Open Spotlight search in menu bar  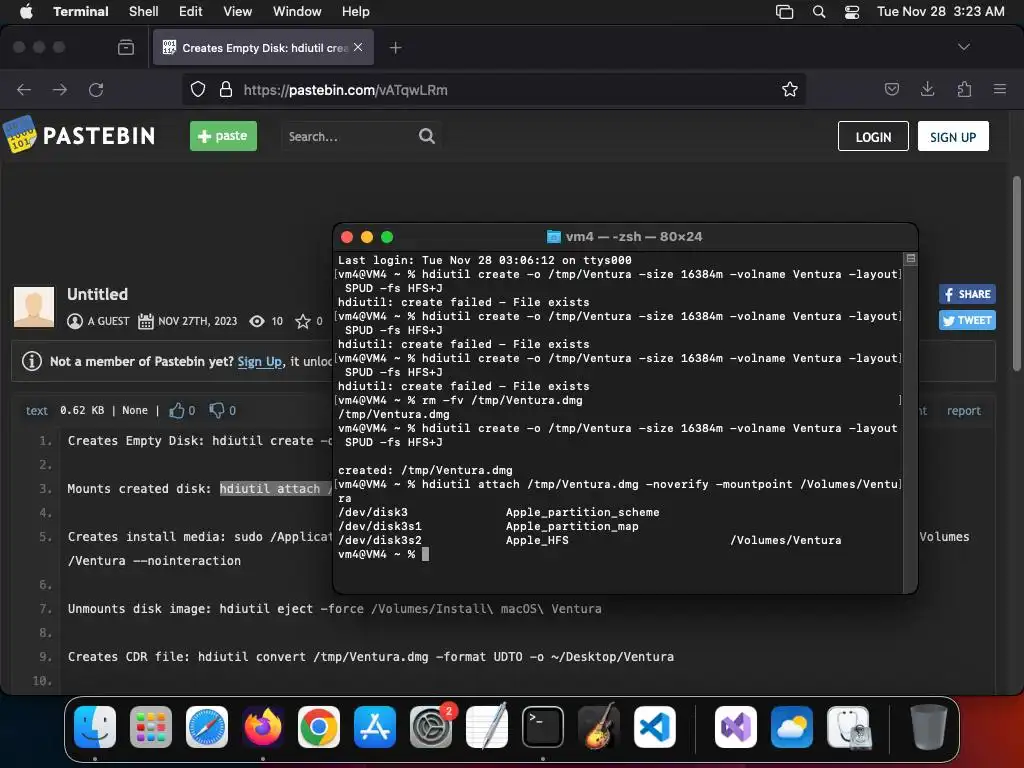pos(818,12)
